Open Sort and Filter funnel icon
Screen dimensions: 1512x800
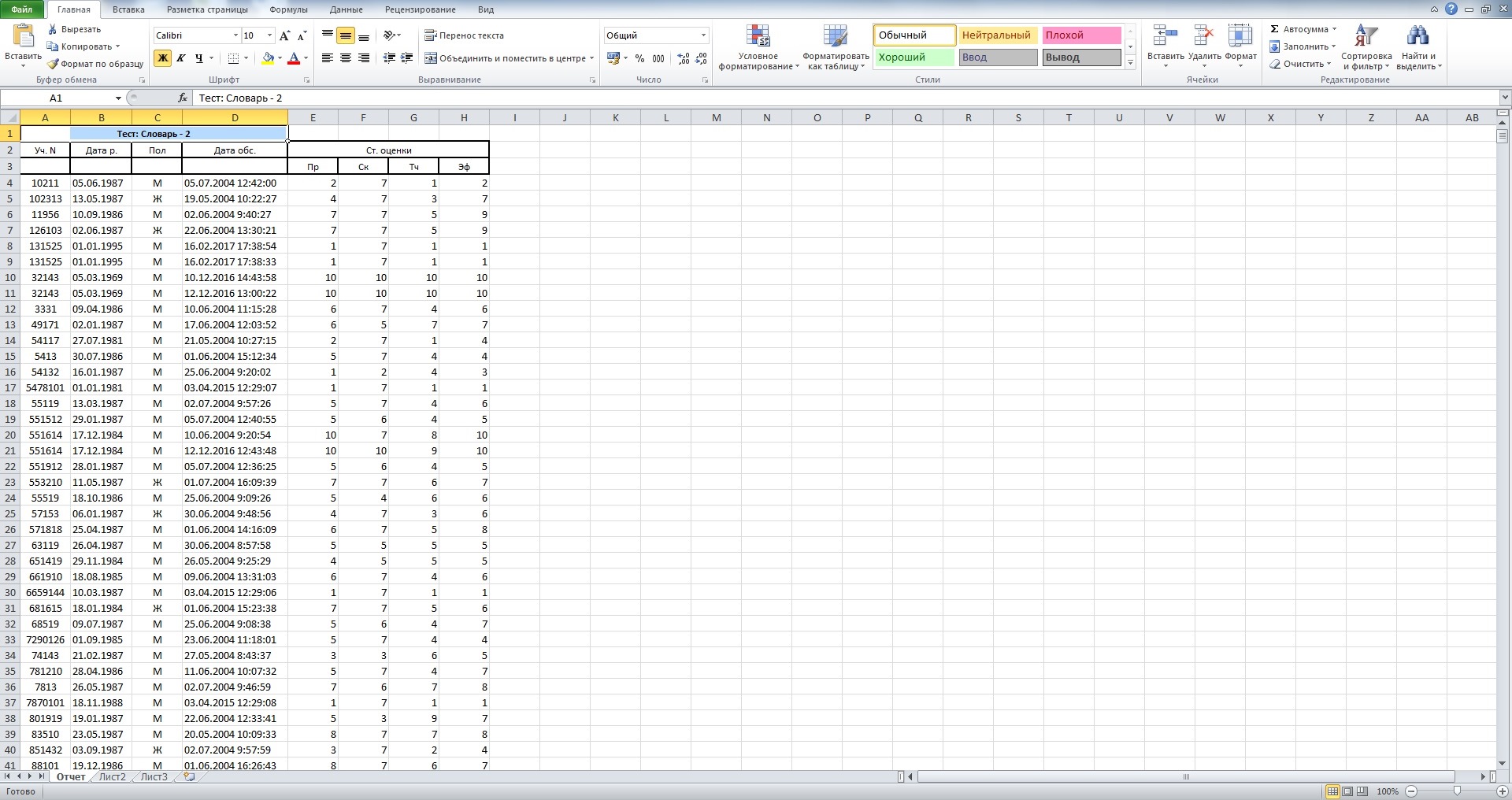point(1366,36)
